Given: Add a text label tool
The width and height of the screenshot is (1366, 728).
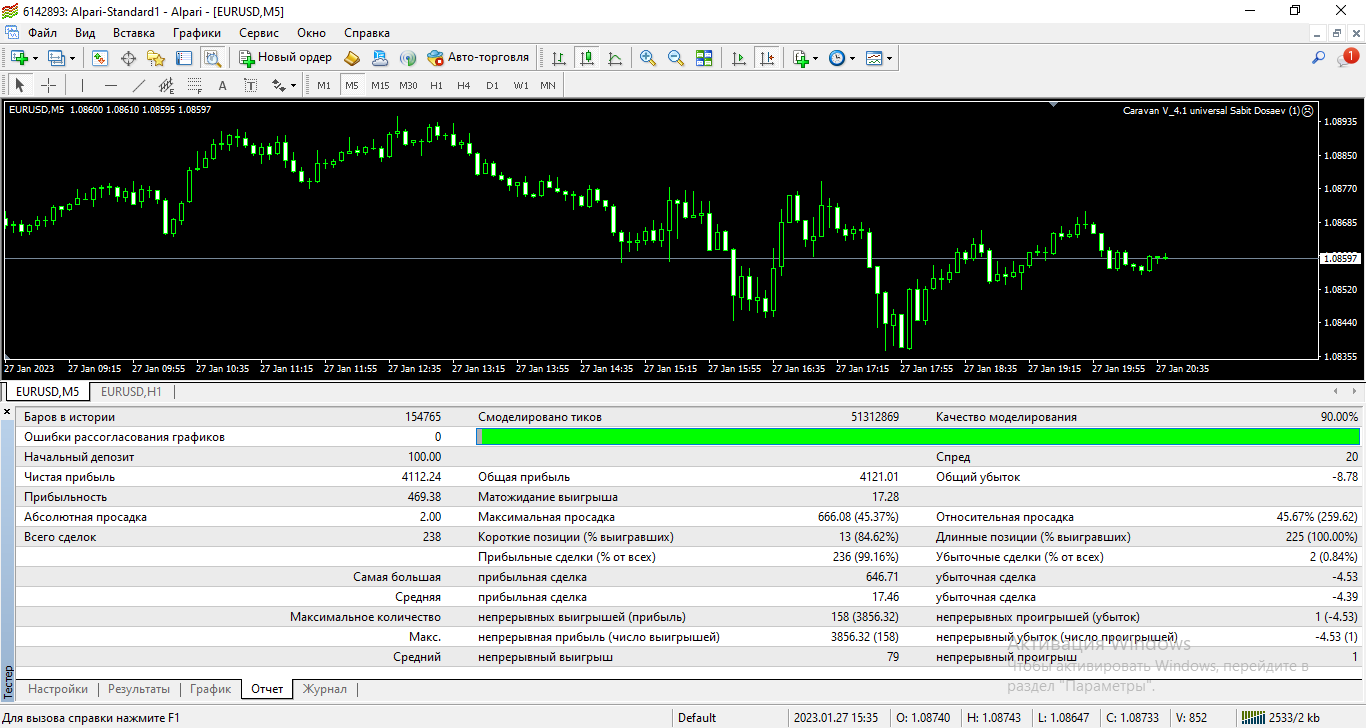Looking at the screenshot, I should pos(223,85).
